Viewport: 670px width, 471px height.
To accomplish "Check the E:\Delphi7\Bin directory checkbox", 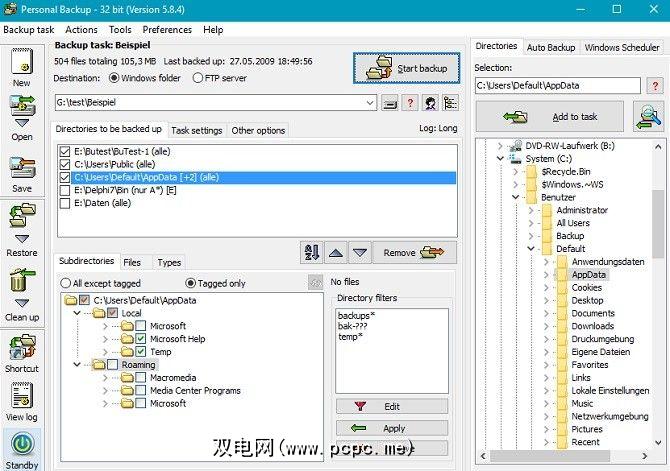I will click(65, 190).
